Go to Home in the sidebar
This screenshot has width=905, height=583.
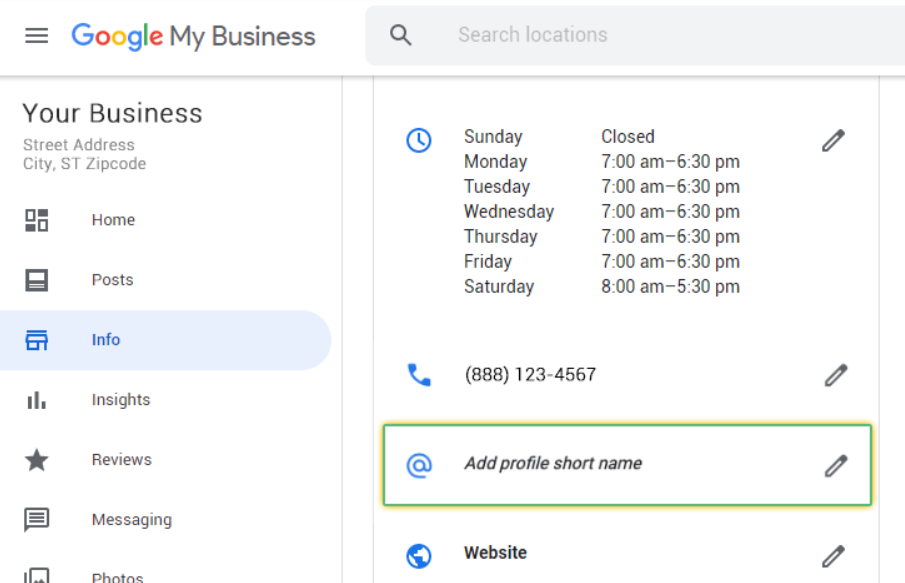pos(113,220)
